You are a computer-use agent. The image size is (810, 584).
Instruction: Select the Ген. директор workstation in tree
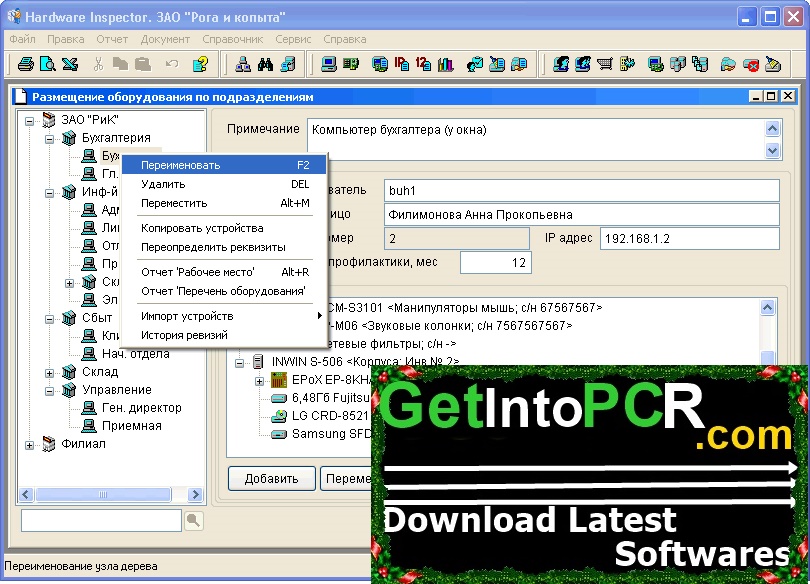coord(142,408)
